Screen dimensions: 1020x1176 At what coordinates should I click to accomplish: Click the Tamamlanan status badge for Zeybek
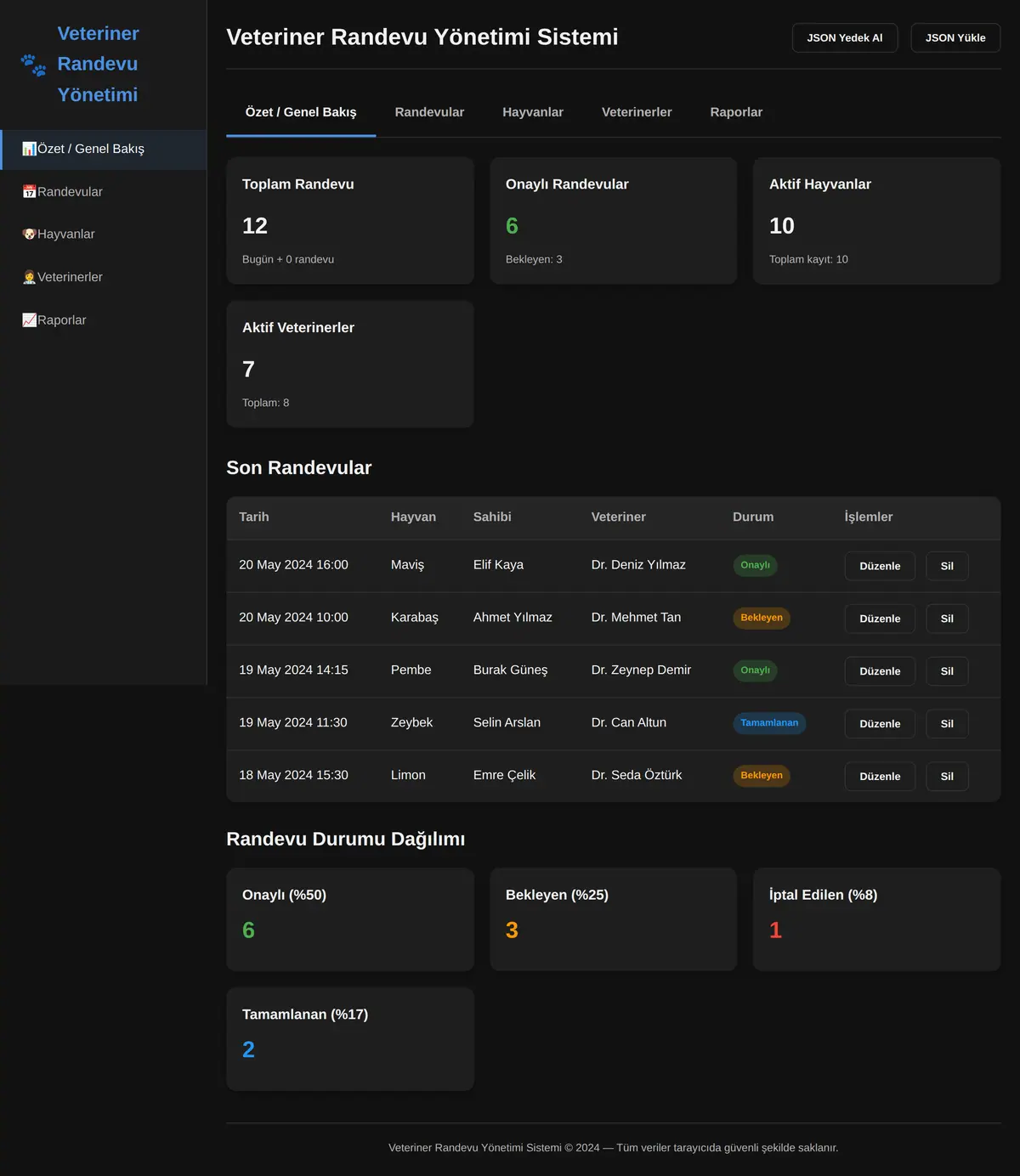pos(769,723)
